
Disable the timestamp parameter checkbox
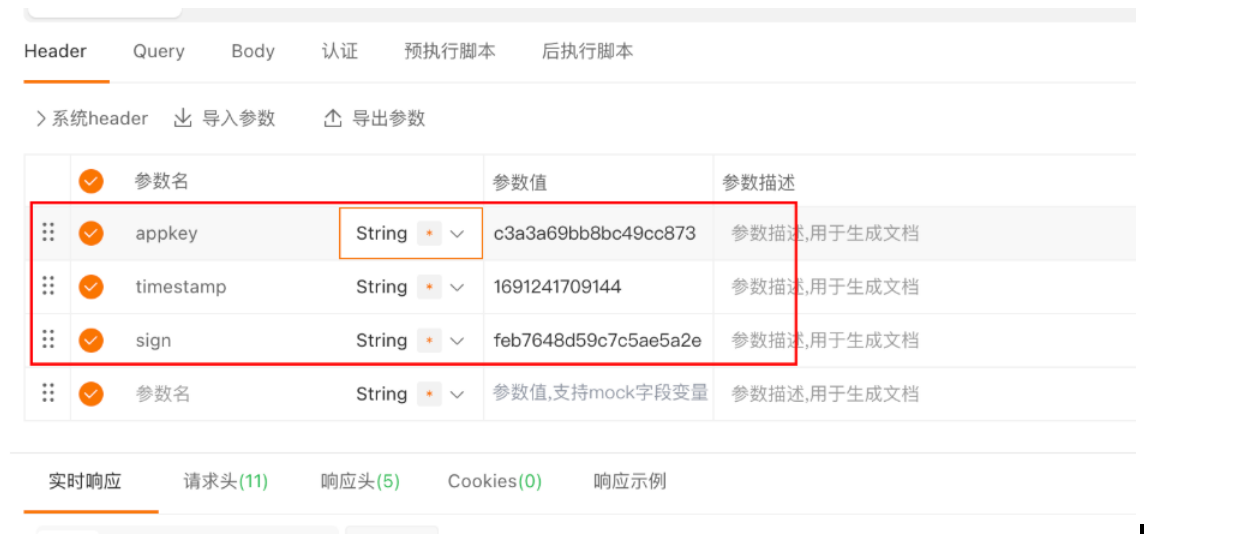(91, 287)
